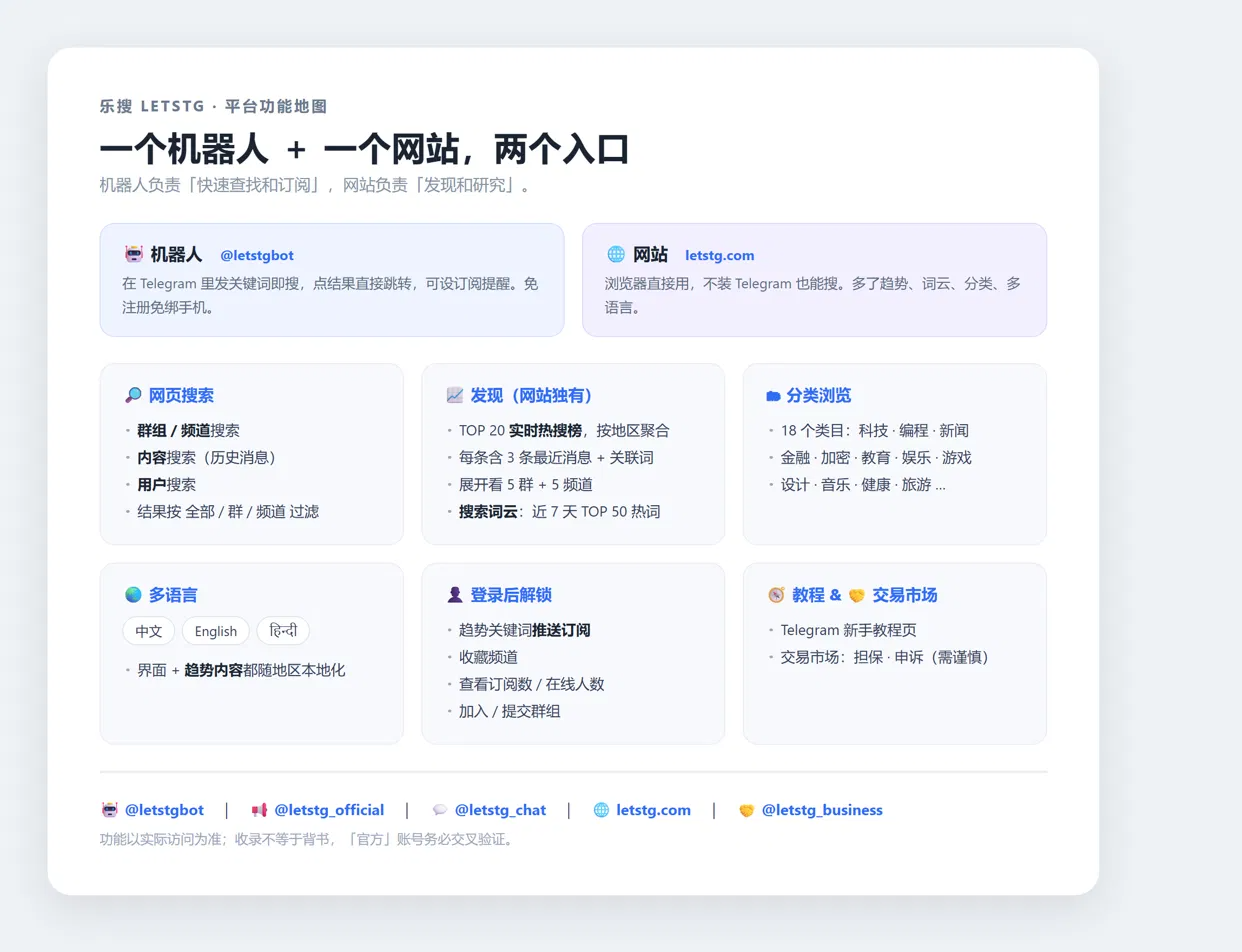Click the megaphone icon beside @letstg_official
1242x952 pixels.
pyautogui.click(x=259, y=810)
